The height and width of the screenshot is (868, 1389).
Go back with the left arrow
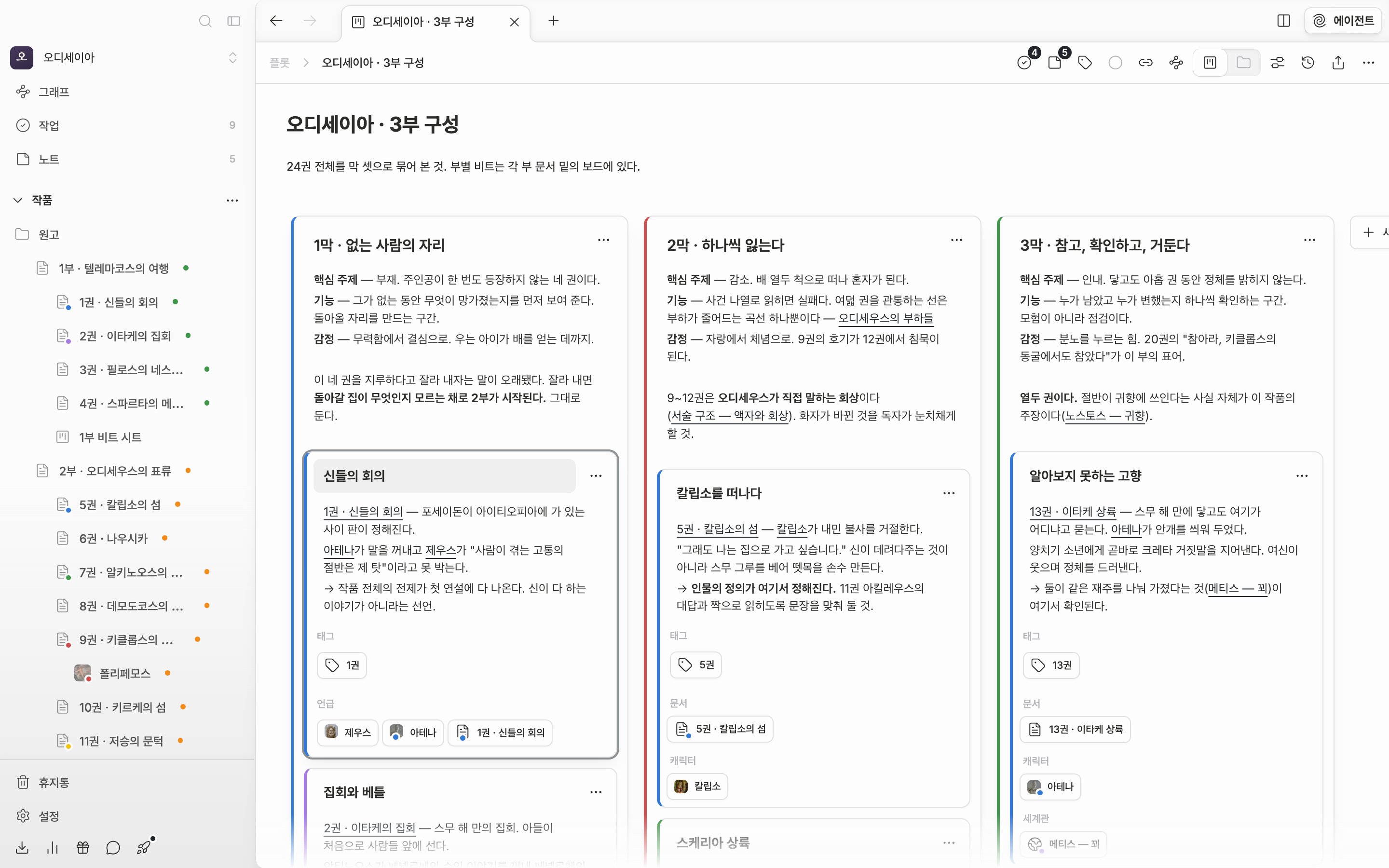[x=276, y=21]
